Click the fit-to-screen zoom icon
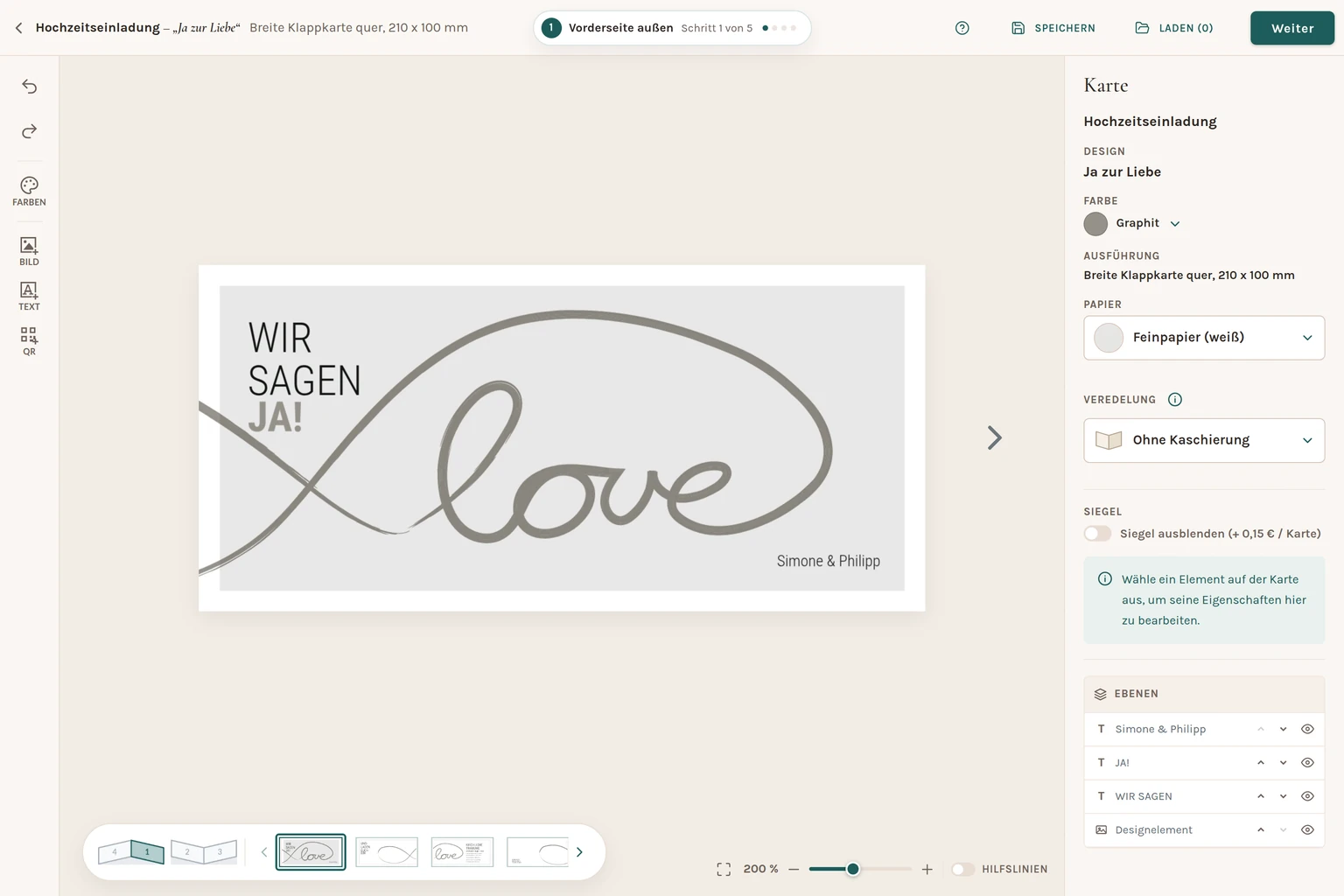Viewport: 1344px width, 896px height. (724, 869)
